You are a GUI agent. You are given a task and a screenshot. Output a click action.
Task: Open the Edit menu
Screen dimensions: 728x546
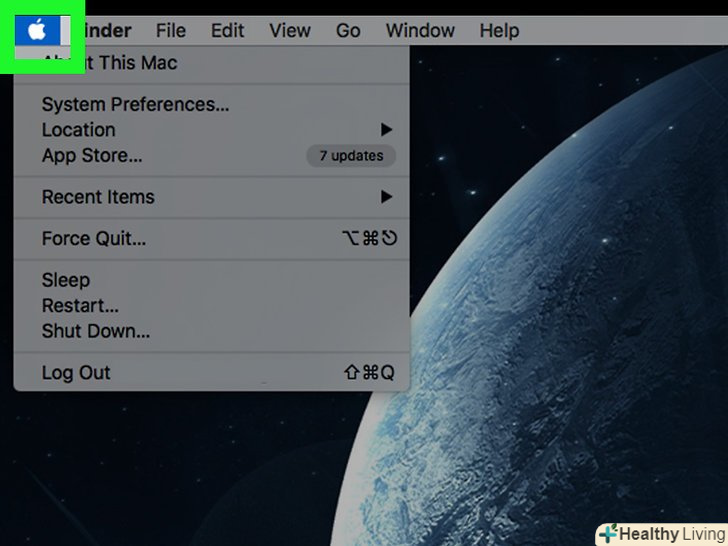[227, 31]
